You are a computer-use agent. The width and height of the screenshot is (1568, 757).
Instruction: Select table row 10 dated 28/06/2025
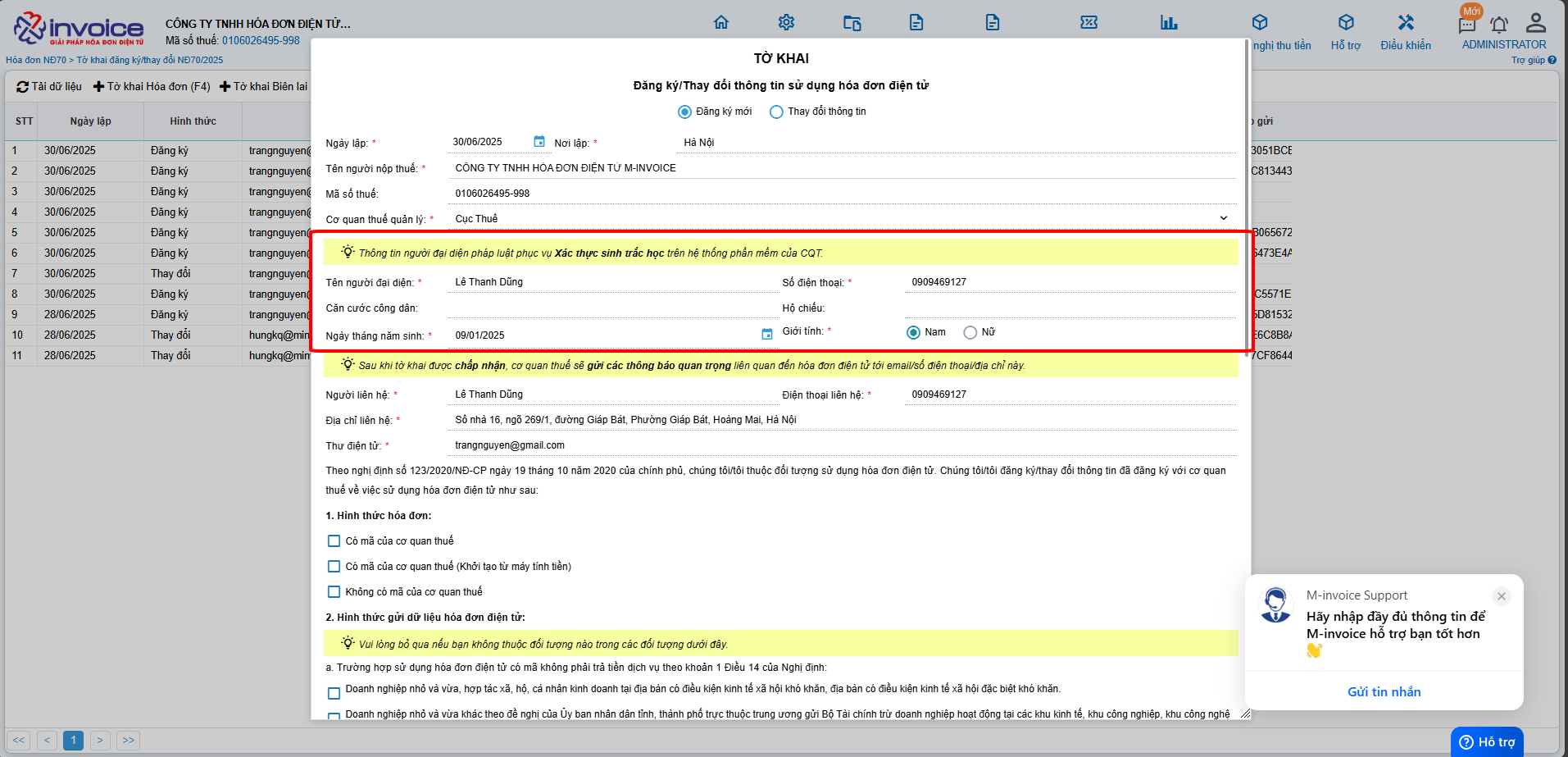click(x=157, y=335)
